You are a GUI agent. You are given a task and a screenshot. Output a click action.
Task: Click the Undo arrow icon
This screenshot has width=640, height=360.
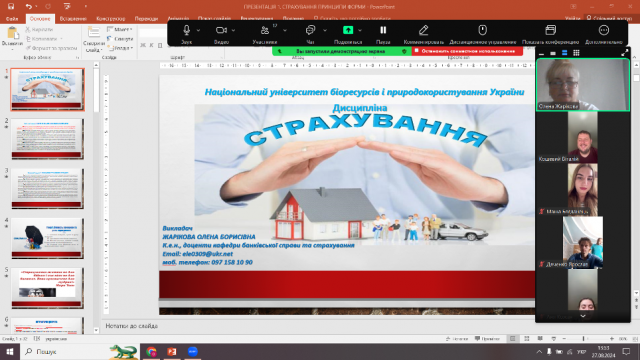pos(28,7)
